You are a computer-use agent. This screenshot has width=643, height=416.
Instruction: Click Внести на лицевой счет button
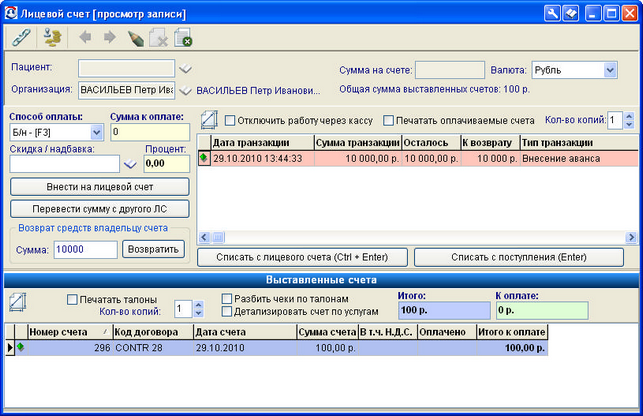[x=100, y=187]
